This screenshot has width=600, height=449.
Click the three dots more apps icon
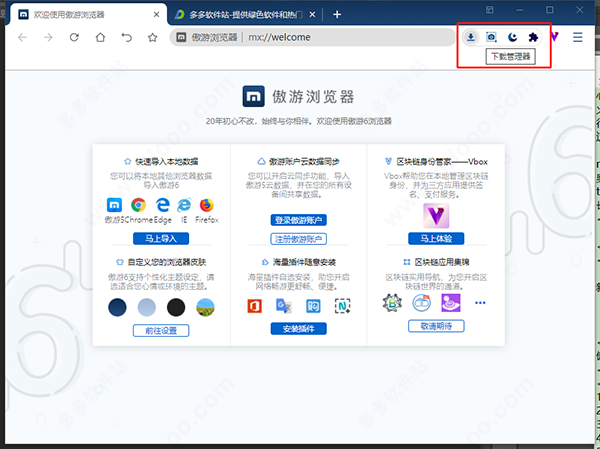click(x=480, y=303)
